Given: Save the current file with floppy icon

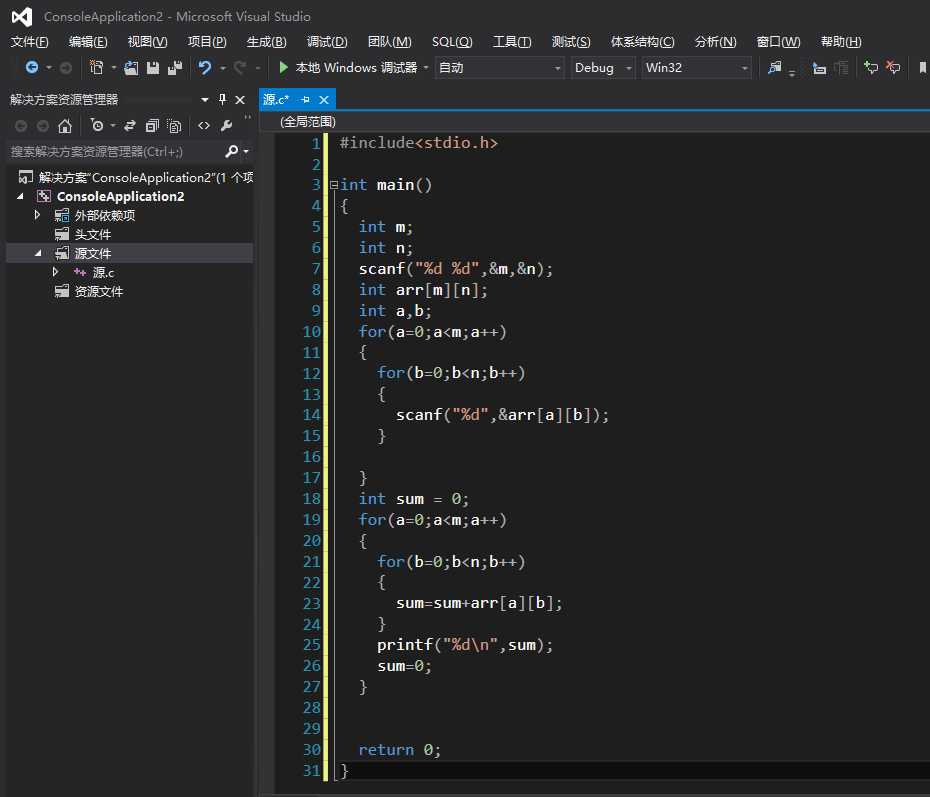Looking at the screenshot, I should click(x=153, y=68).
